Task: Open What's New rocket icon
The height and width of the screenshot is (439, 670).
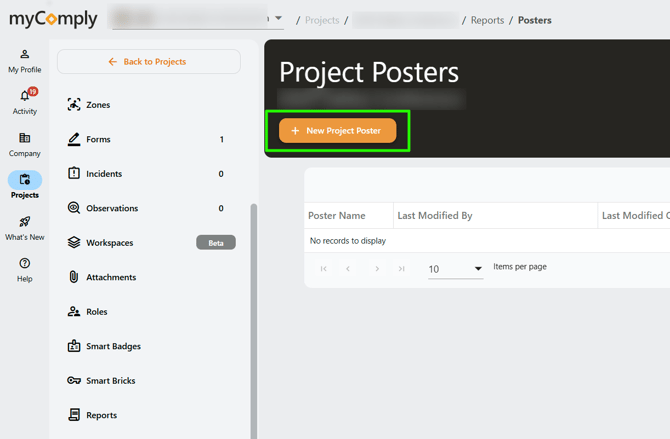Action: [25, 228]
